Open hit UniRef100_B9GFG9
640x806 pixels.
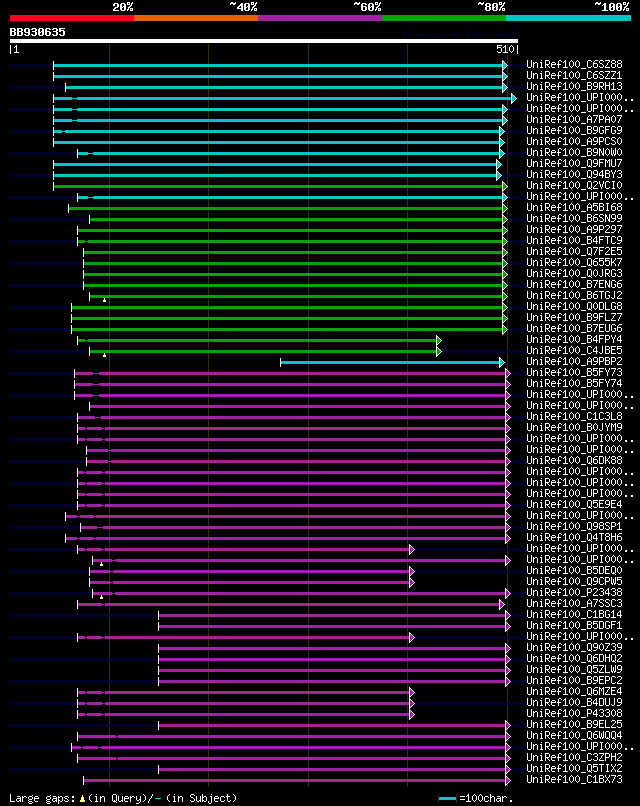(574, 131)
